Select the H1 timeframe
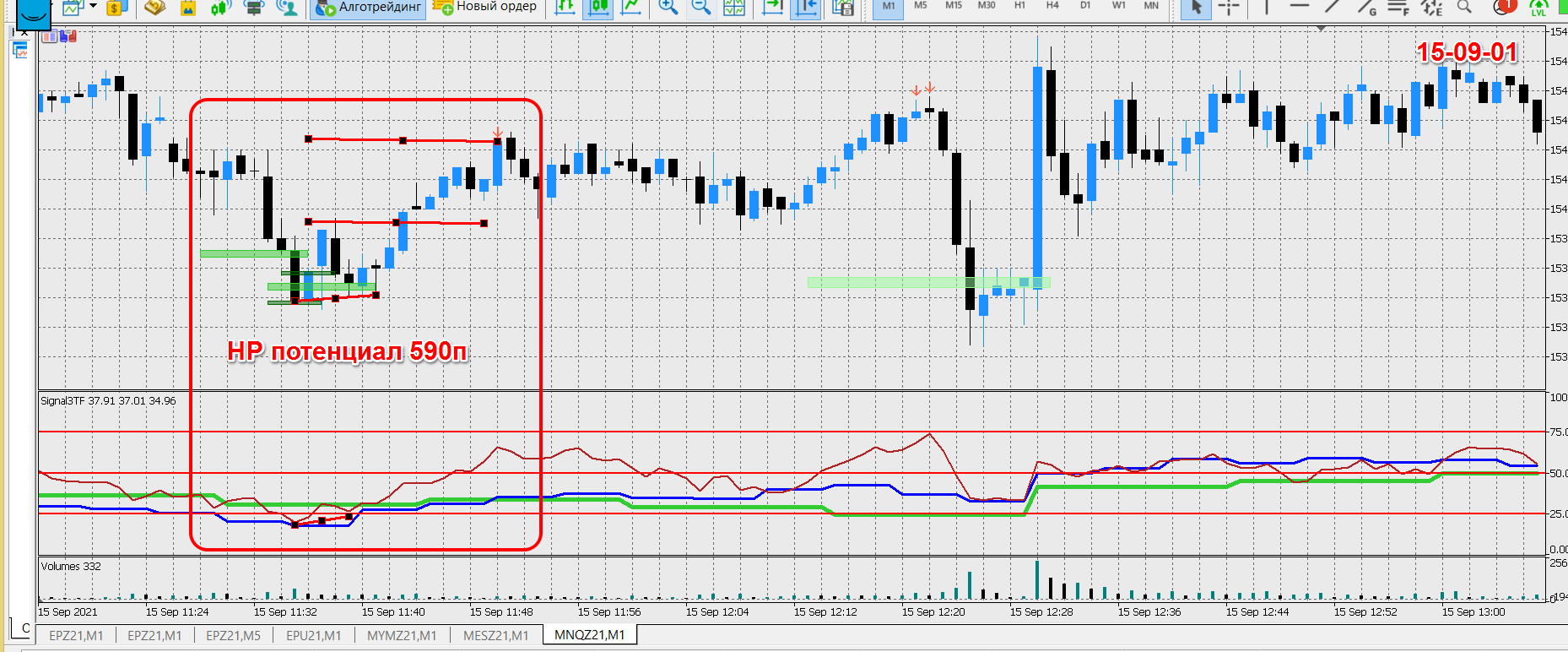The width and height of the screenshot is (1568, 652). pos(1019,5)
